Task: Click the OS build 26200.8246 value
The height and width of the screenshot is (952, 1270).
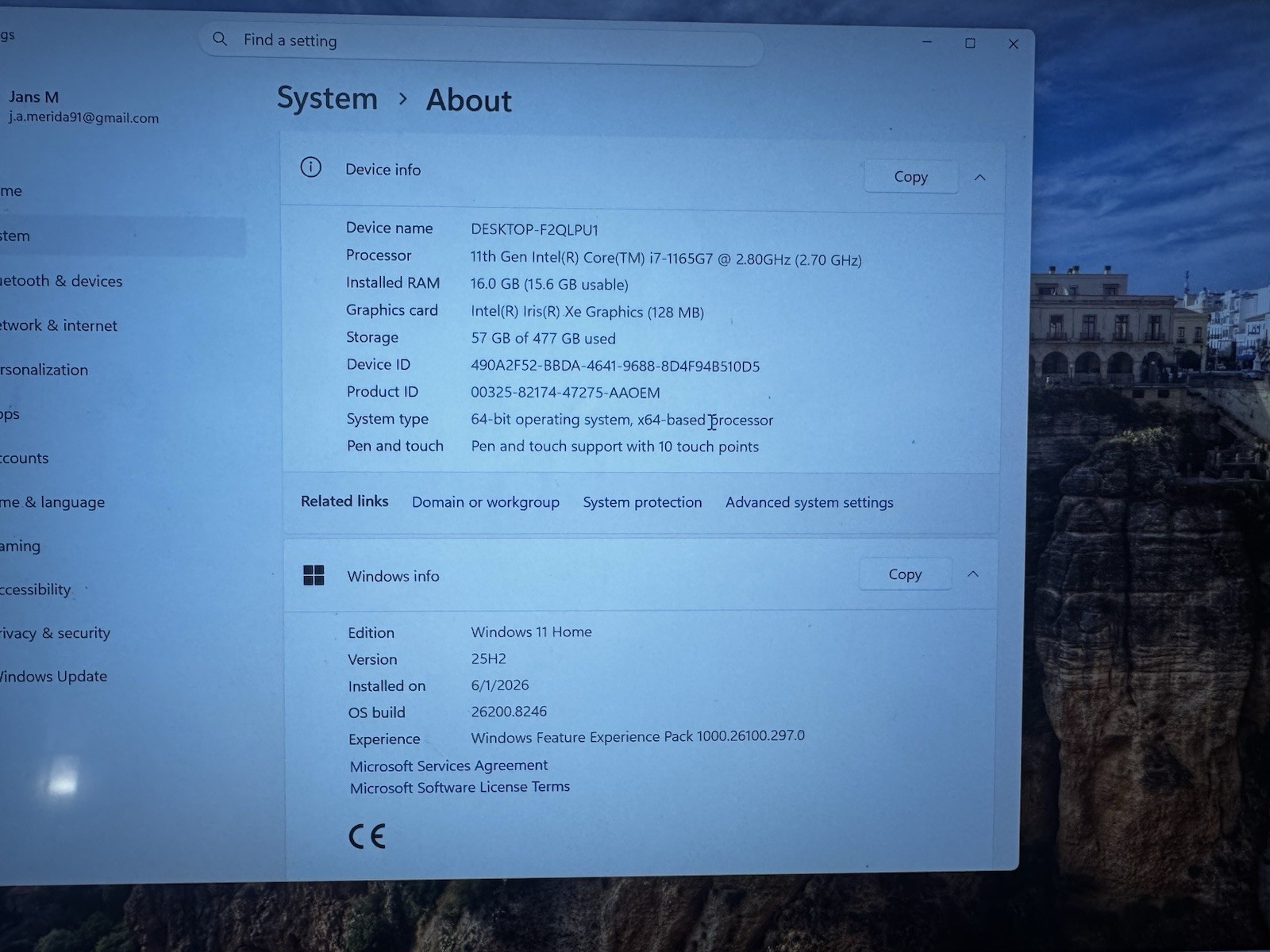Action: [509, 712]
